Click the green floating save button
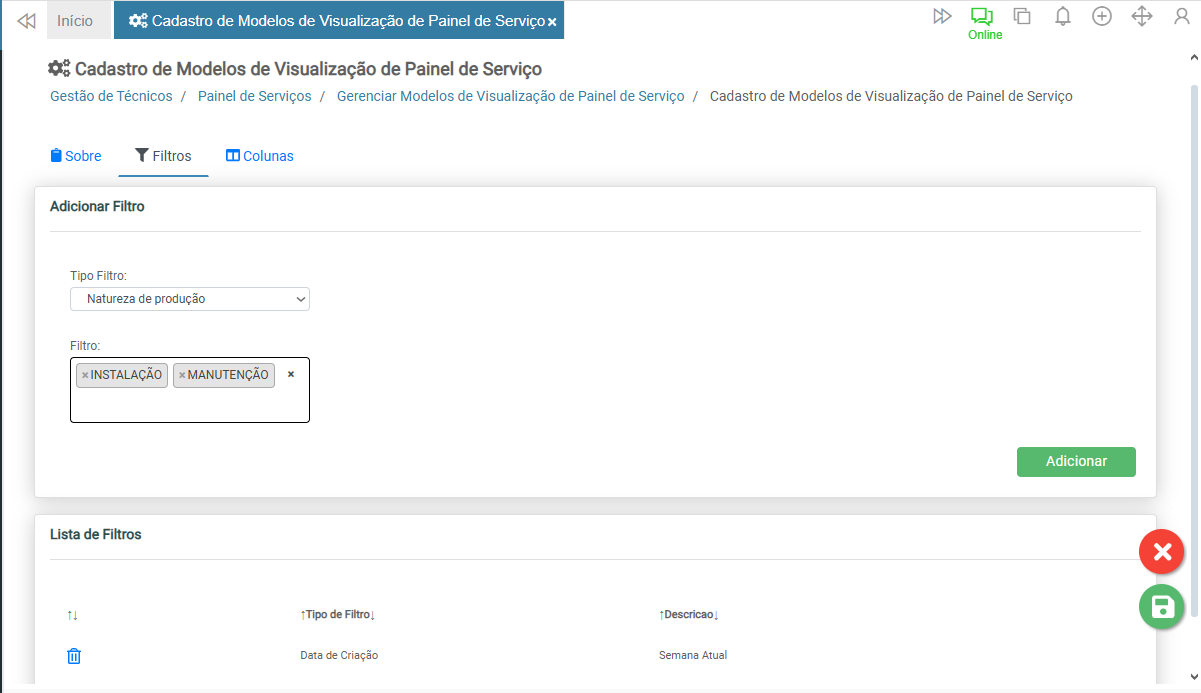 point(1161,607)
